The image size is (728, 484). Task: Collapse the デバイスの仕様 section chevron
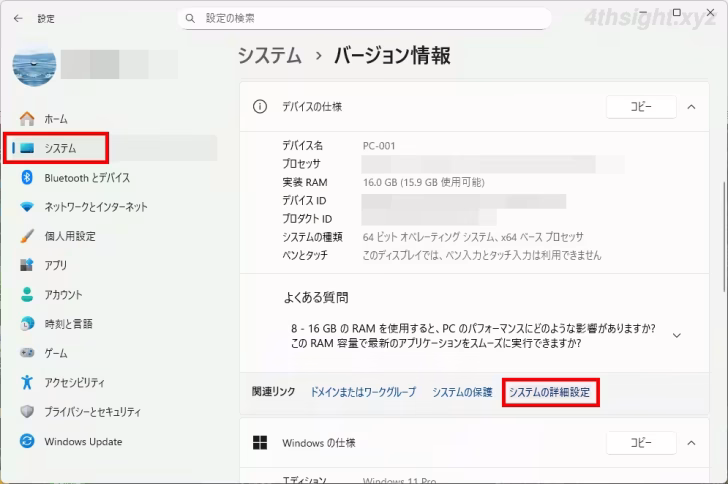(x=691, y=107)
